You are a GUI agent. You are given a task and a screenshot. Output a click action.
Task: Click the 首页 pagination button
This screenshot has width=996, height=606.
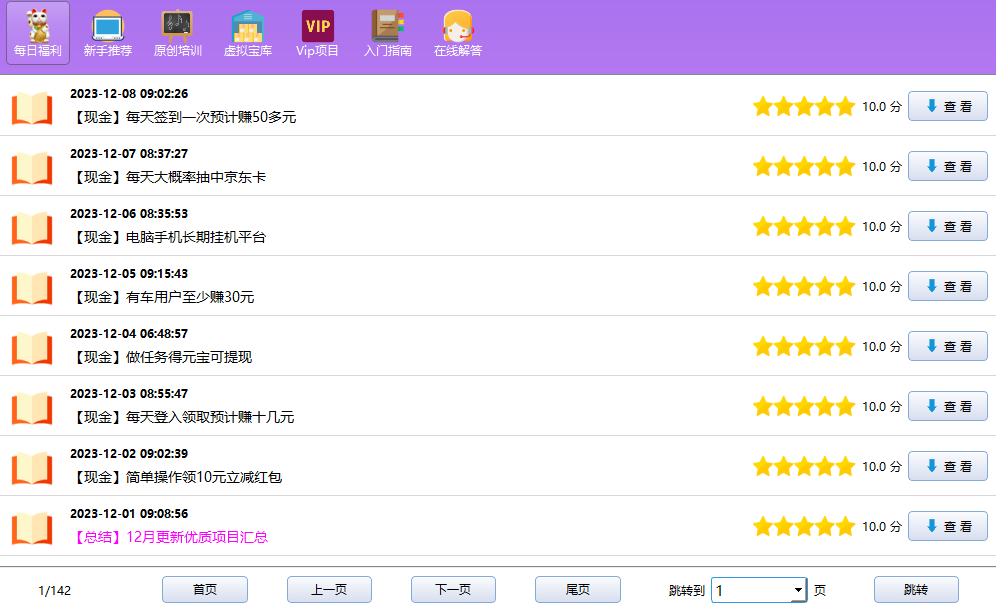204,590
